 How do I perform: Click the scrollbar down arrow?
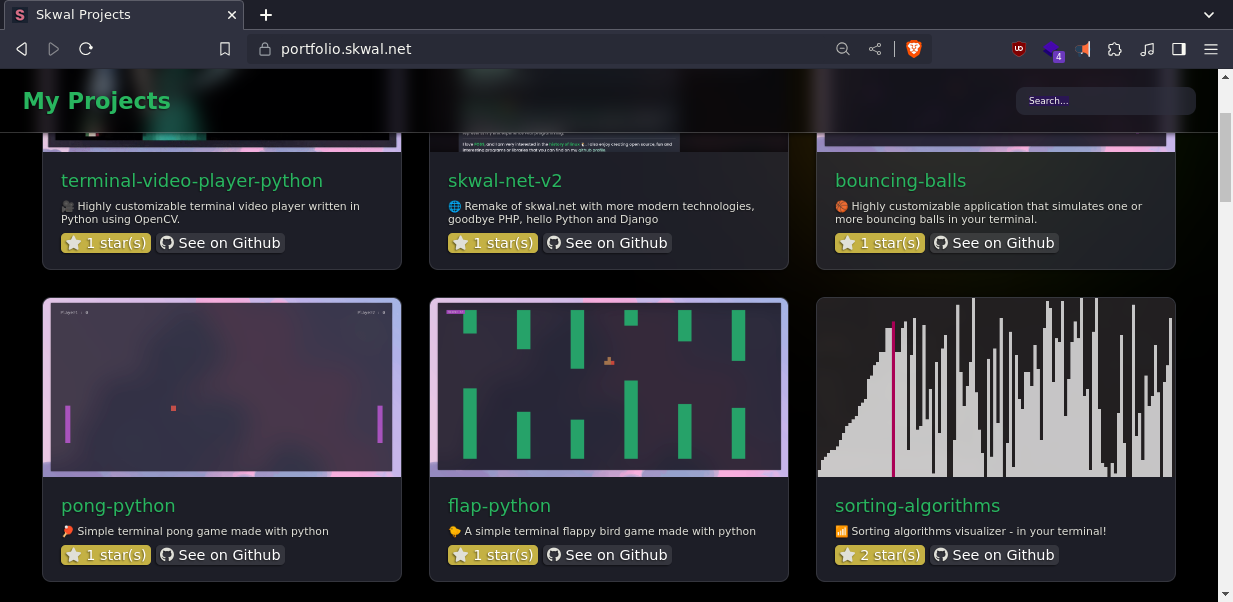[1225, 594]
